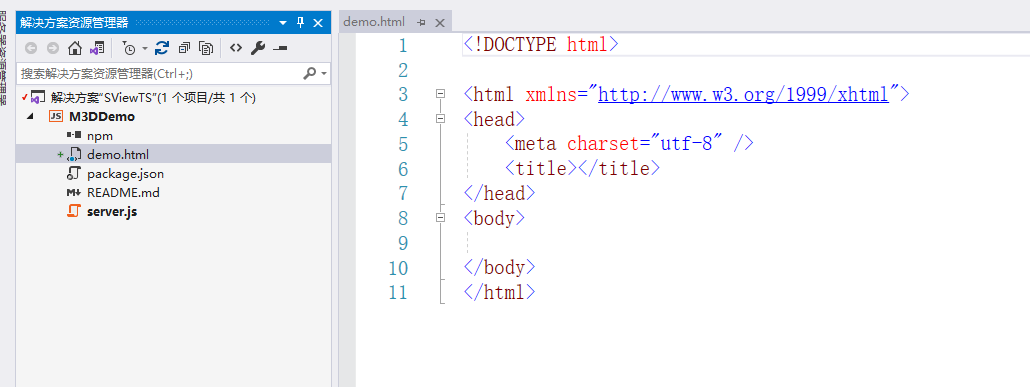Click the Markdown icon beside README.md
This screenshot has width=1030, height=387.
click(74, 193)
